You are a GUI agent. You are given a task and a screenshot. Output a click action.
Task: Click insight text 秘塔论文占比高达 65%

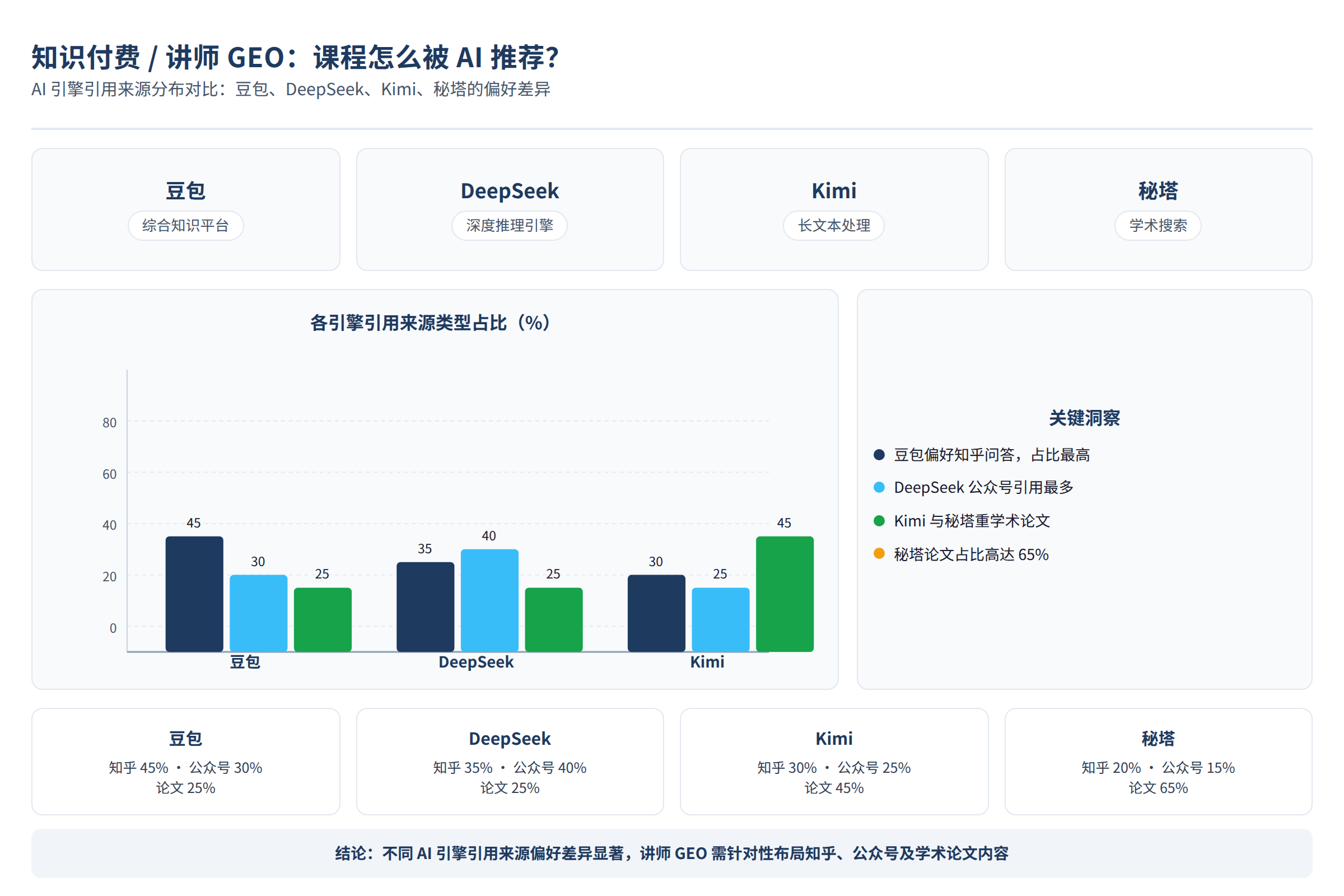click(972, 554)
